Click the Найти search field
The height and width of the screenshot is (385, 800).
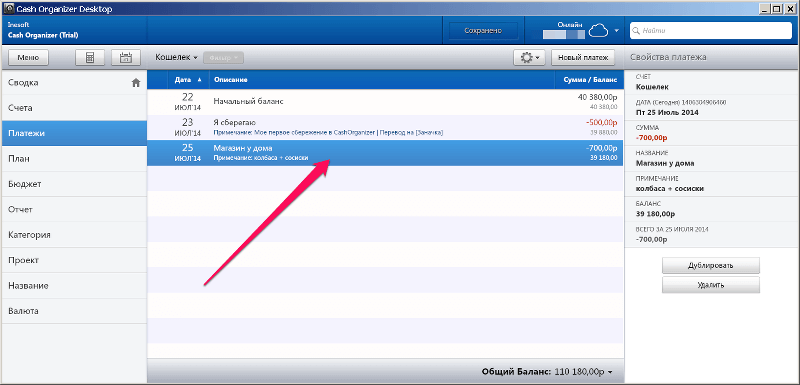point(711,31)
